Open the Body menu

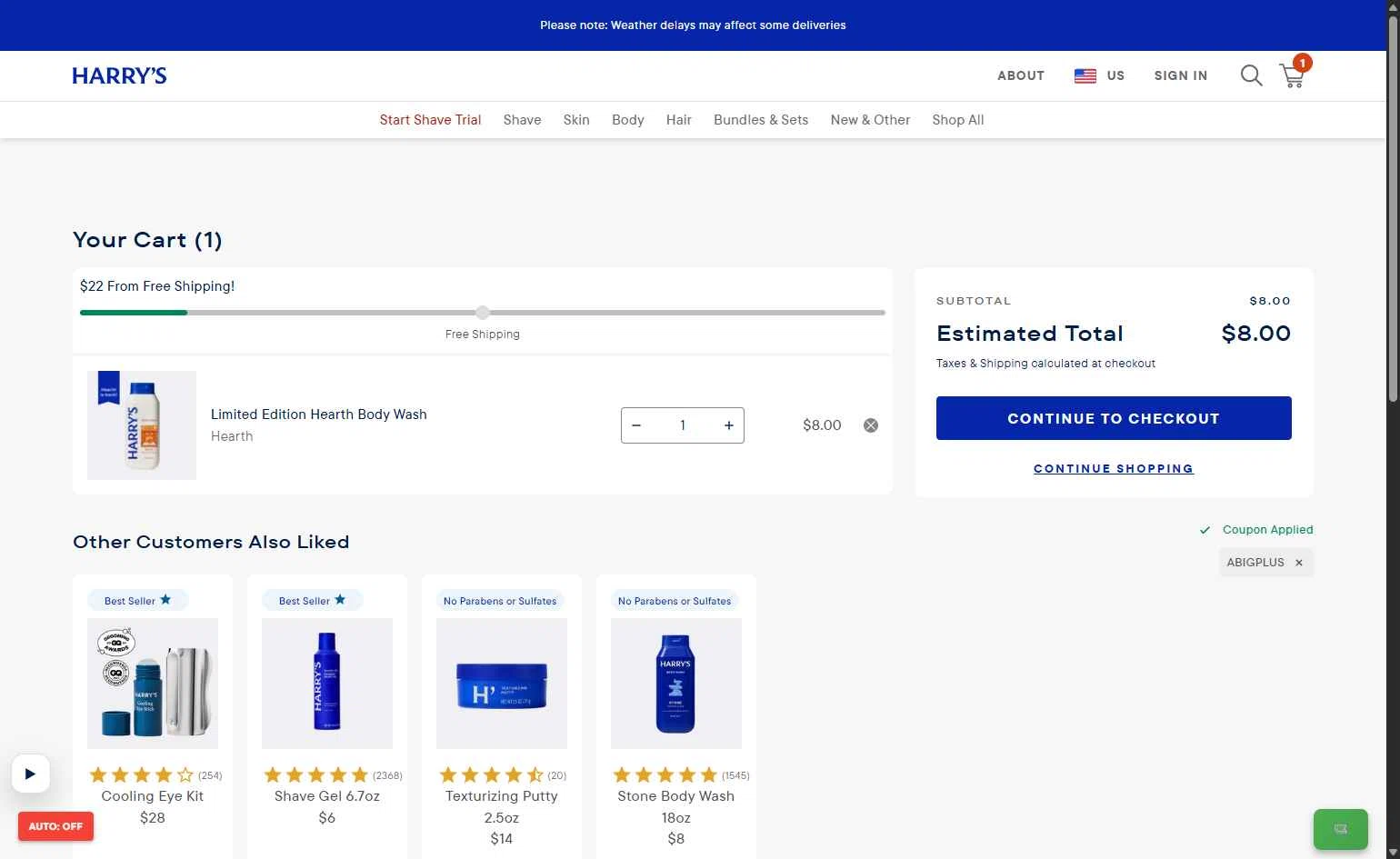pos(628,120)
